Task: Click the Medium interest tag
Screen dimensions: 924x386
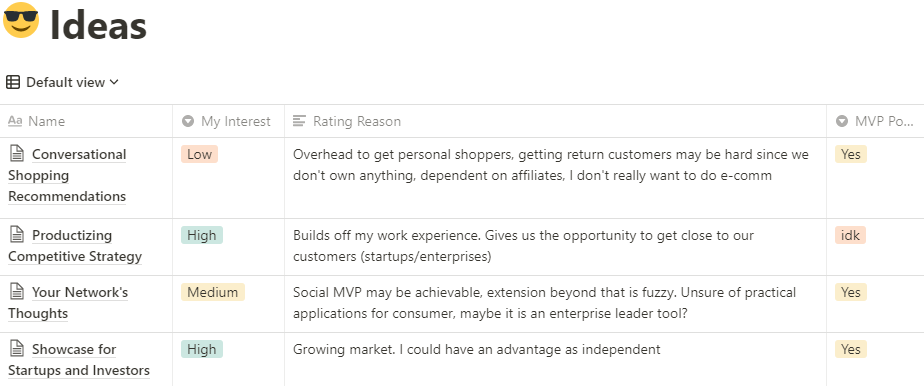Action: pyautogui.click(x=213, y=292)
